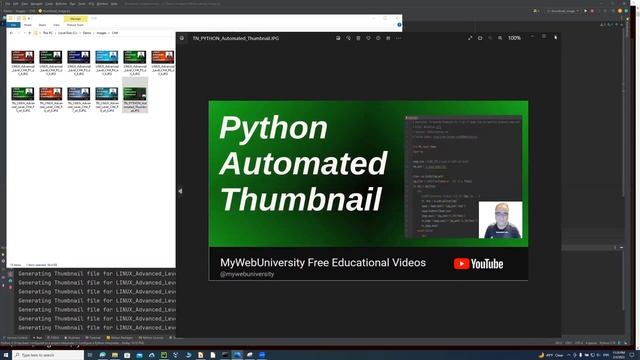Click the file info icon in Photos toolbar
The image size is (640, 360).
(378, 38)
